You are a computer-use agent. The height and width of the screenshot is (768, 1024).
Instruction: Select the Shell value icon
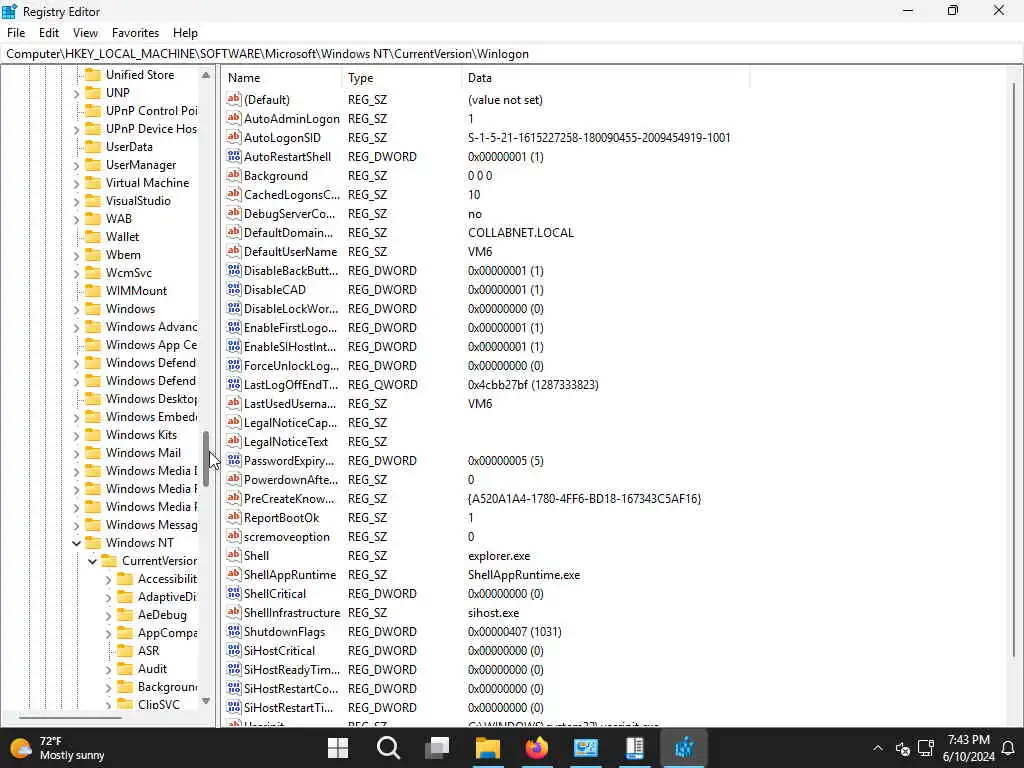coord(234,555)
